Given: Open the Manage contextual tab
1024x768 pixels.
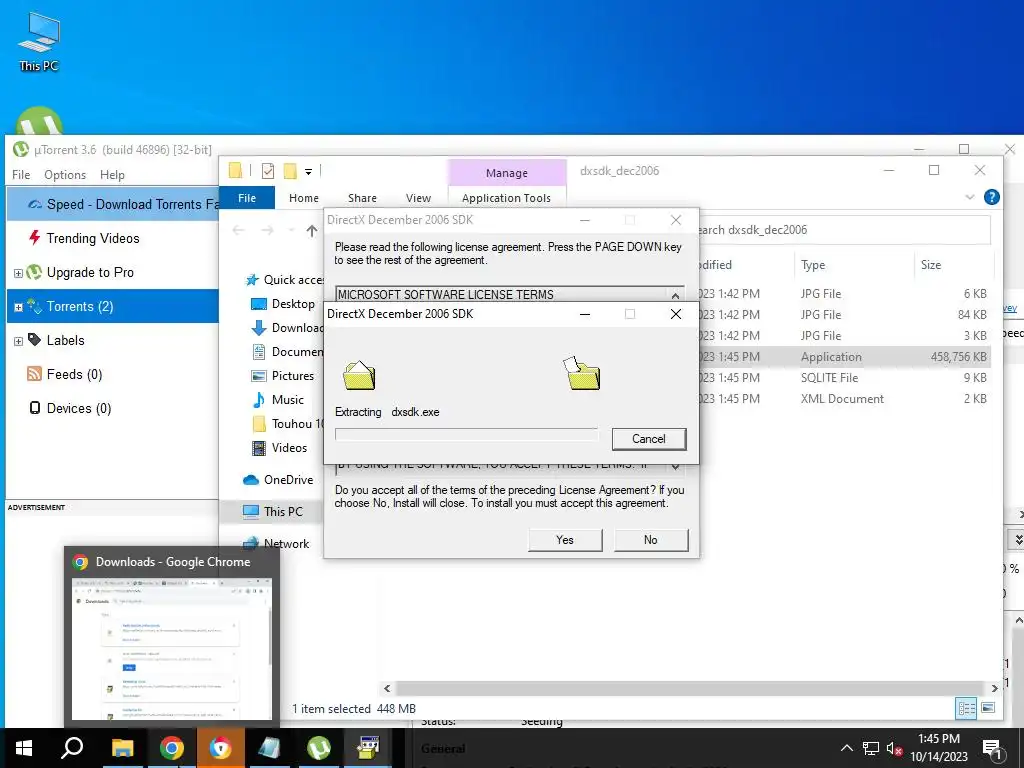Looking at the screenshot, I should [507, 172].
